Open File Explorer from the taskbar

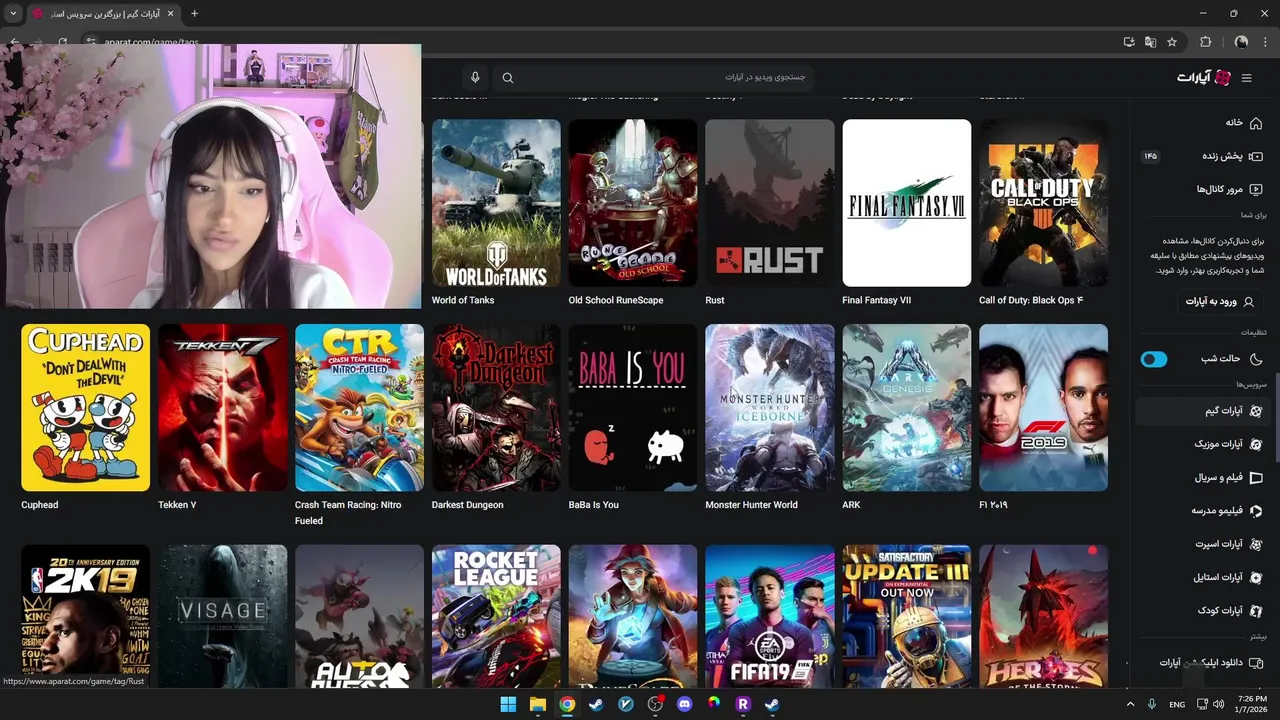(x=537, y=704)
